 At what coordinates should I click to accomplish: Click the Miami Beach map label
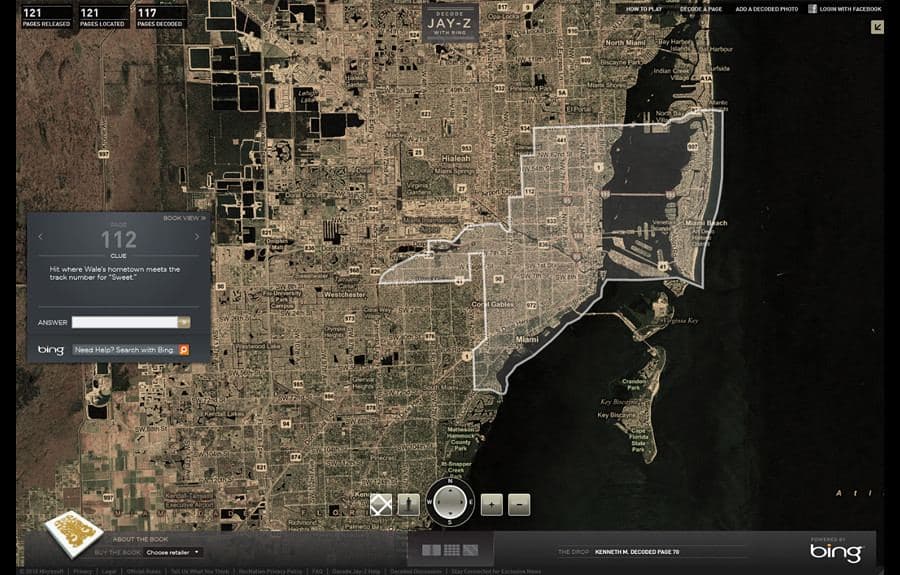(706, 223)
